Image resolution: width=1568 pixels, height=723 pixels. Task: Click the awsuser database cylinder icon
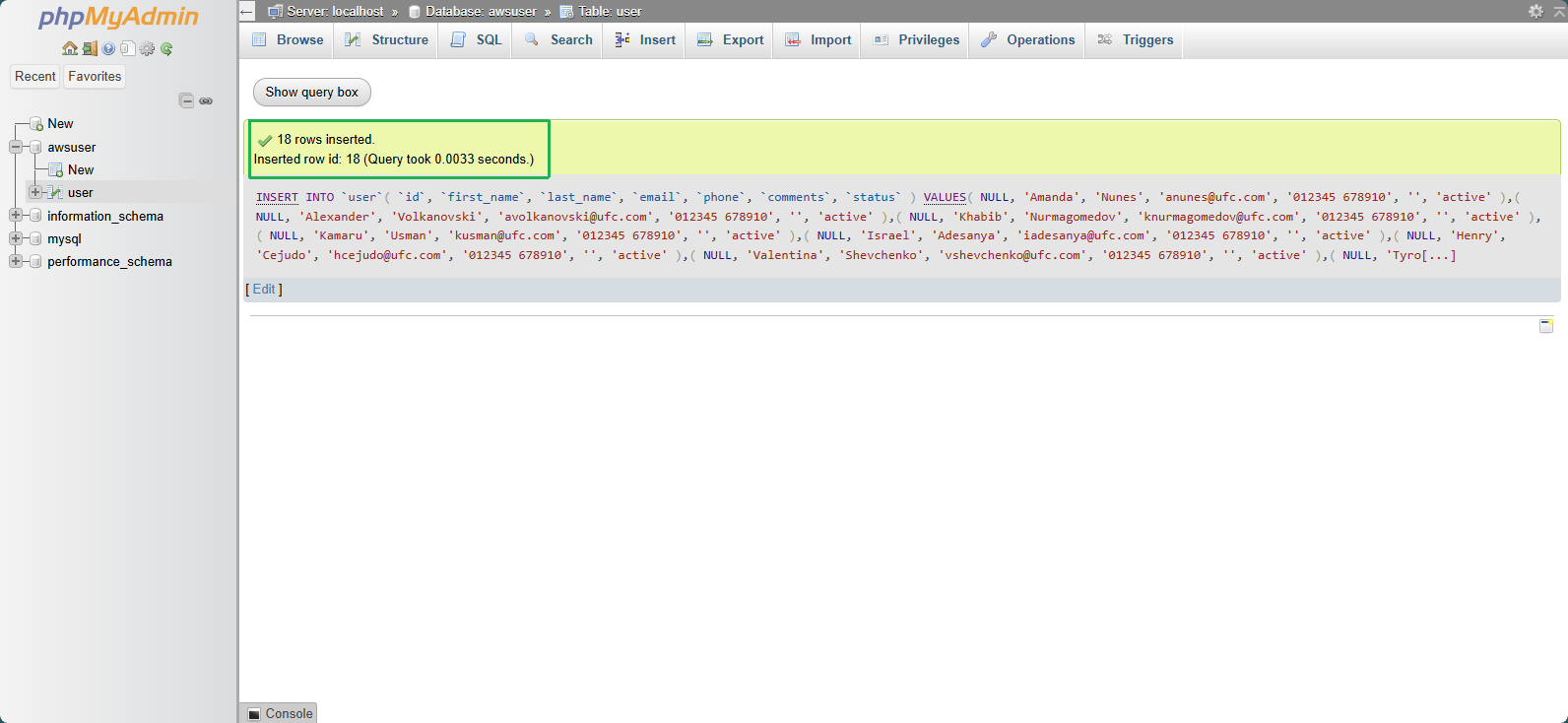35,147
